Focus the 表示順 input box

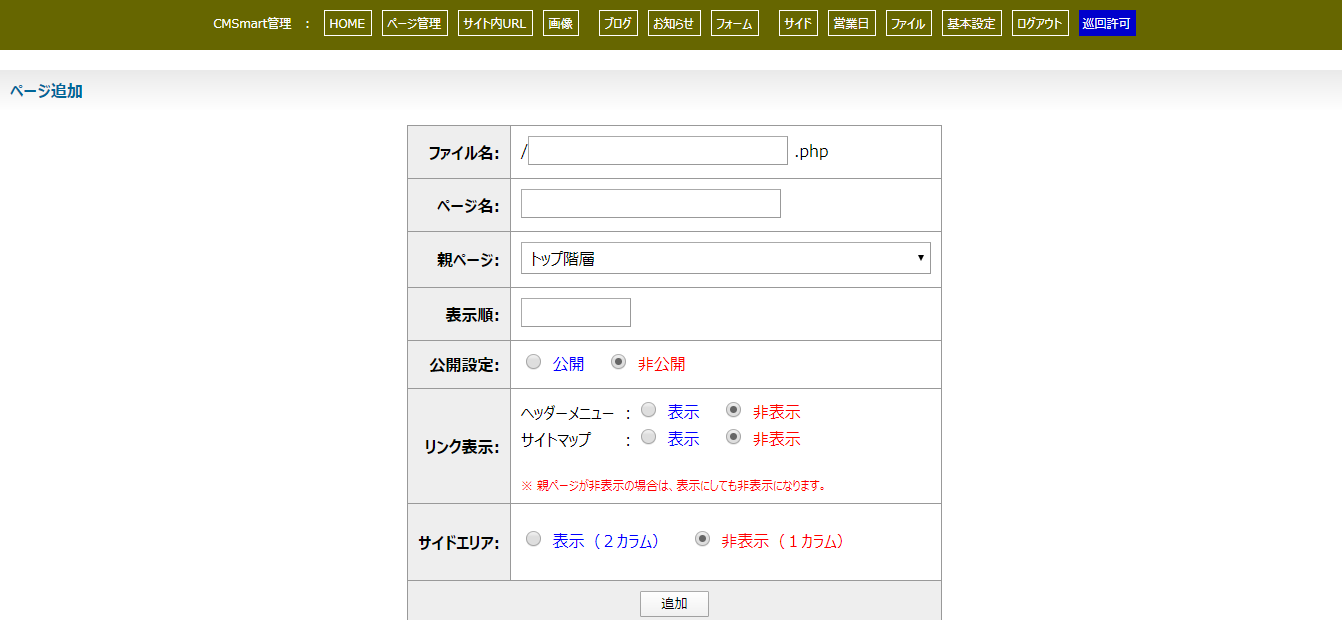point(575,313)
